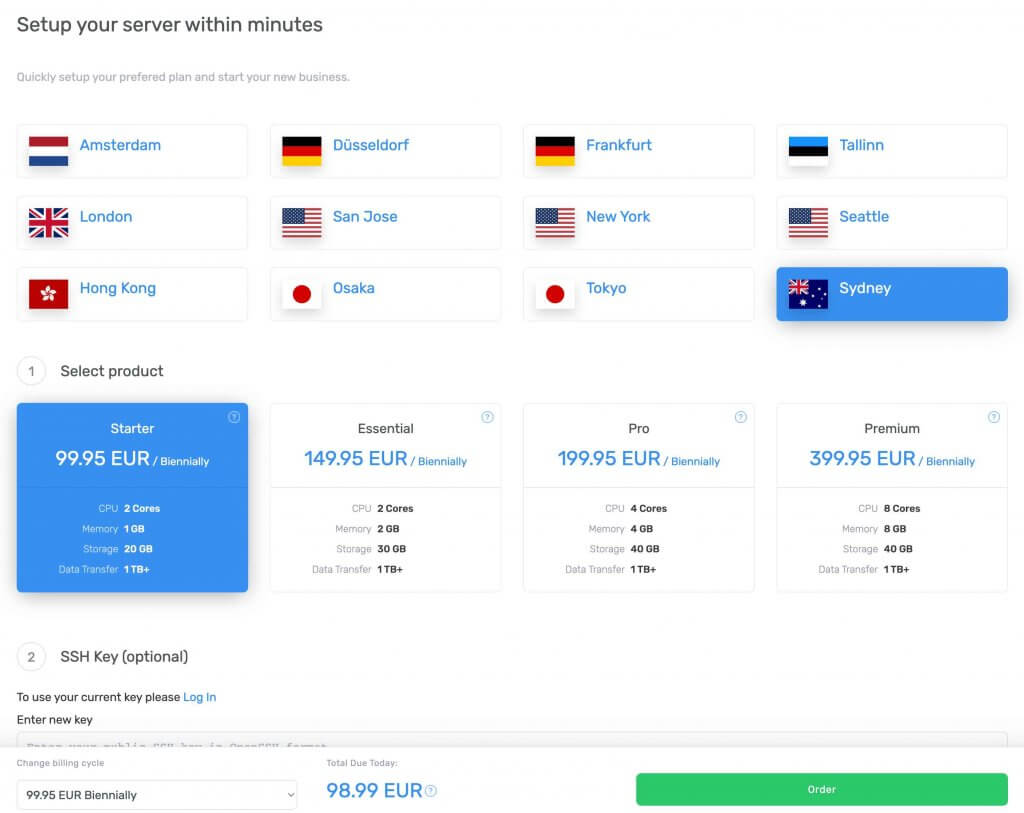Click the SSH key input field
This screenshot has width=1024, height=813.
click(x=512, y=740)
